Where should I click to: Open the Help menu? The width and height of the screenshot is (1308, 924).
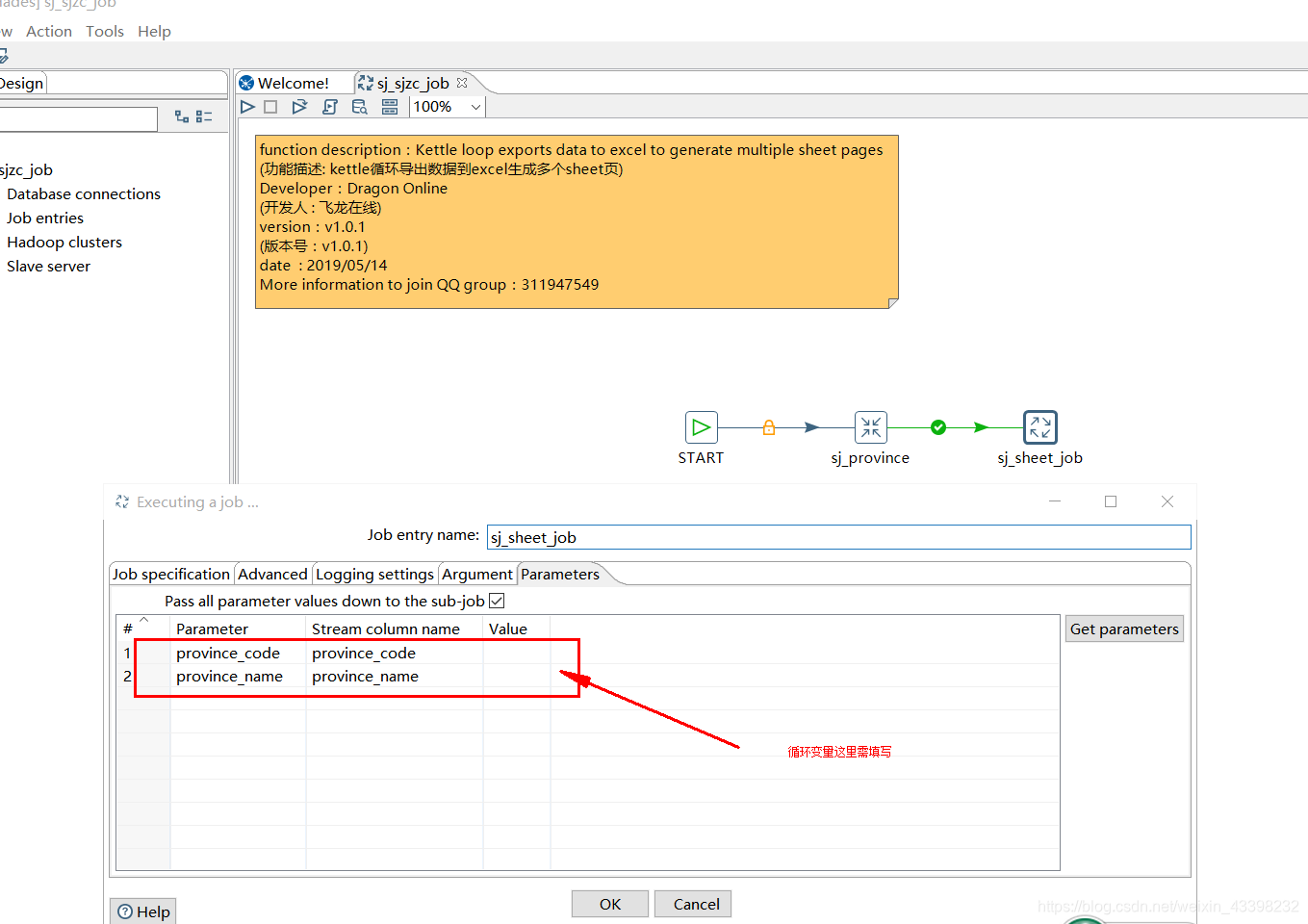pos(154,31)
